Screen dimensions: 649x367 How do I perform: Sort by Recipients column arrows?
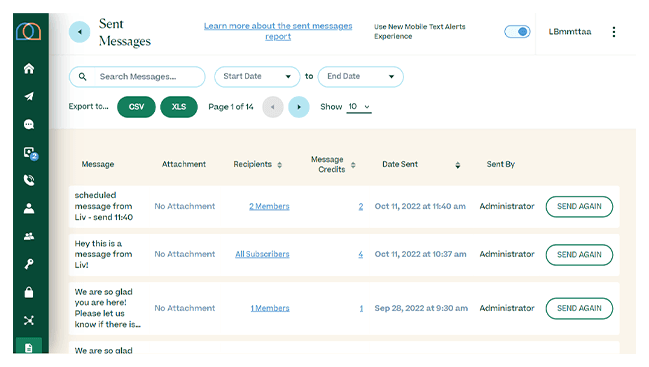[x=279, y=165]
